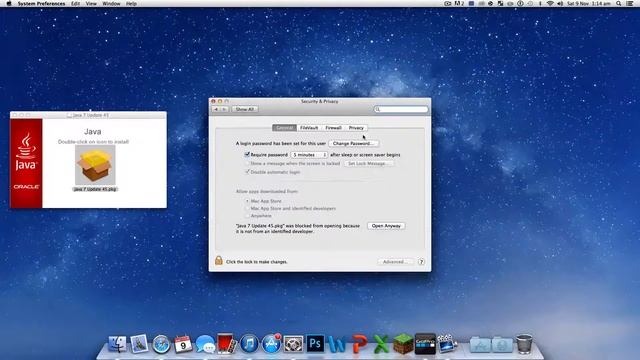Launch Excel green X icon
The height and width of the screenshot is (360, 640).
[381, 344]
